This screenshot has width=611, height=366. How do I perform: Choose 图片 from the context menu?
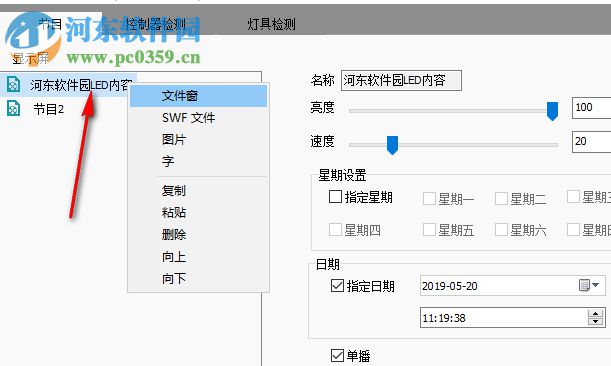point(198,140)
